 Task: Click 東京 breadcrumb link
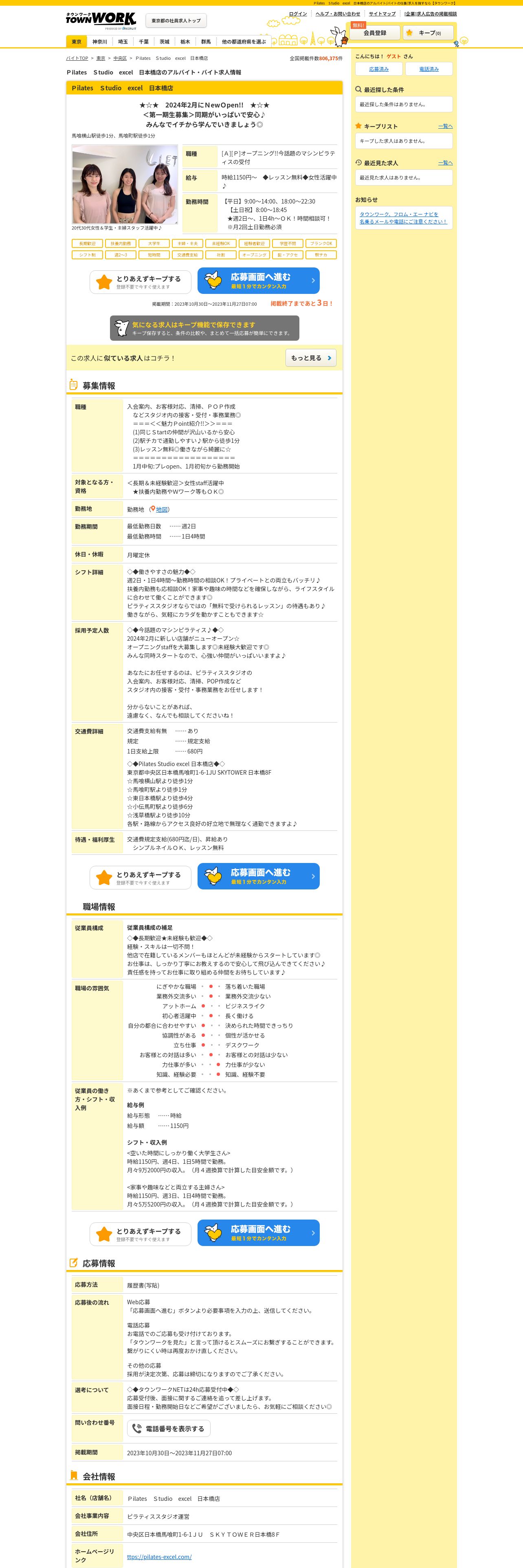coord(101,59)
